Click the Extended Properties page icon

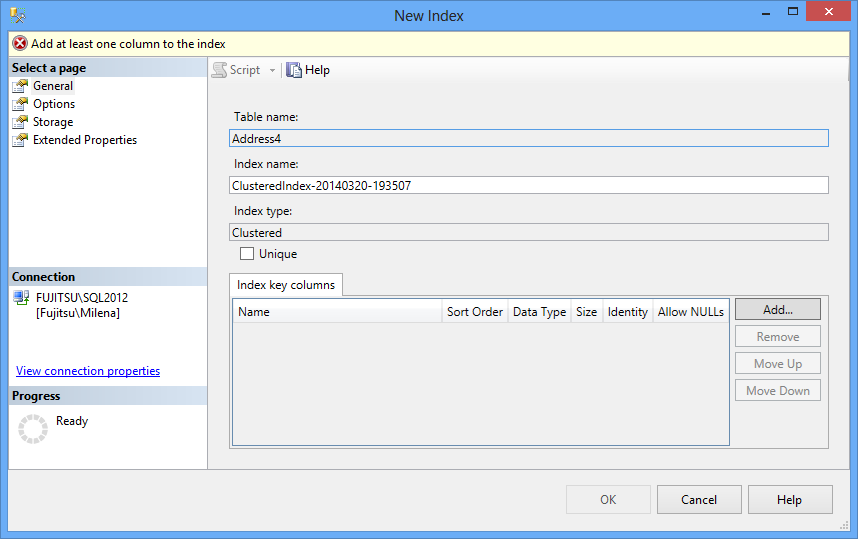tap(20, 140)
